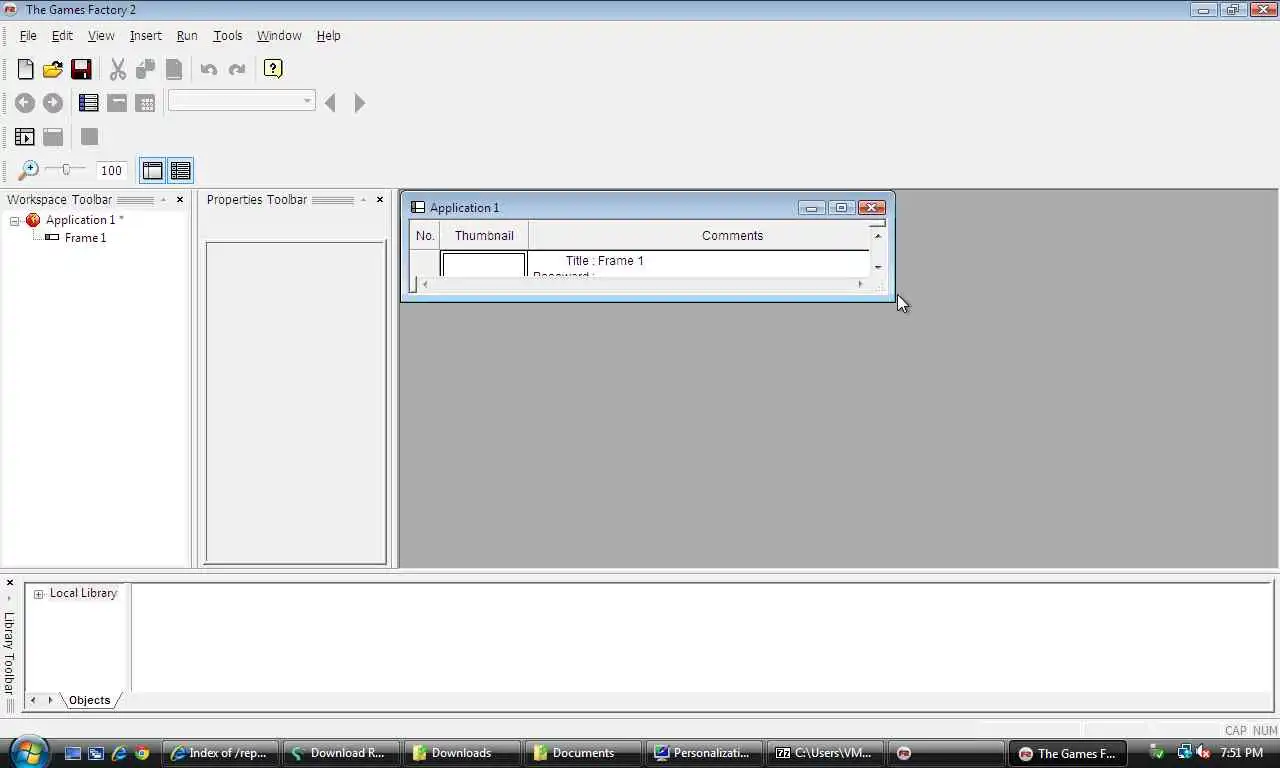Open the View menu
This screenshot has width=1280, height=768.
[x=101, y=36]
